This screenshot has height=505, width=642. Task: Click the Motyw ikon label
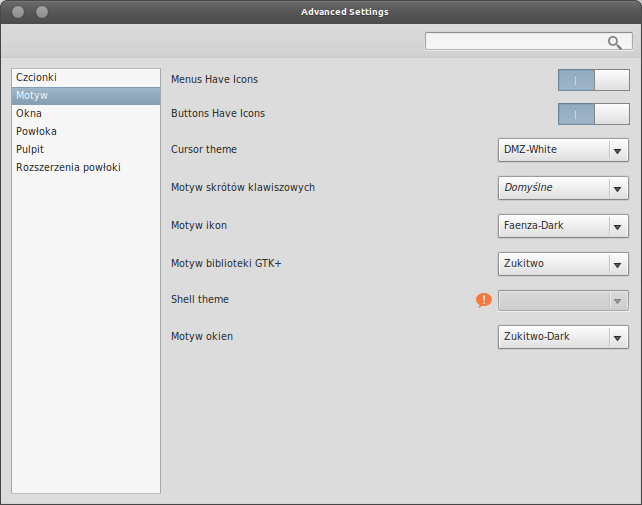click(x=199, y=226)
